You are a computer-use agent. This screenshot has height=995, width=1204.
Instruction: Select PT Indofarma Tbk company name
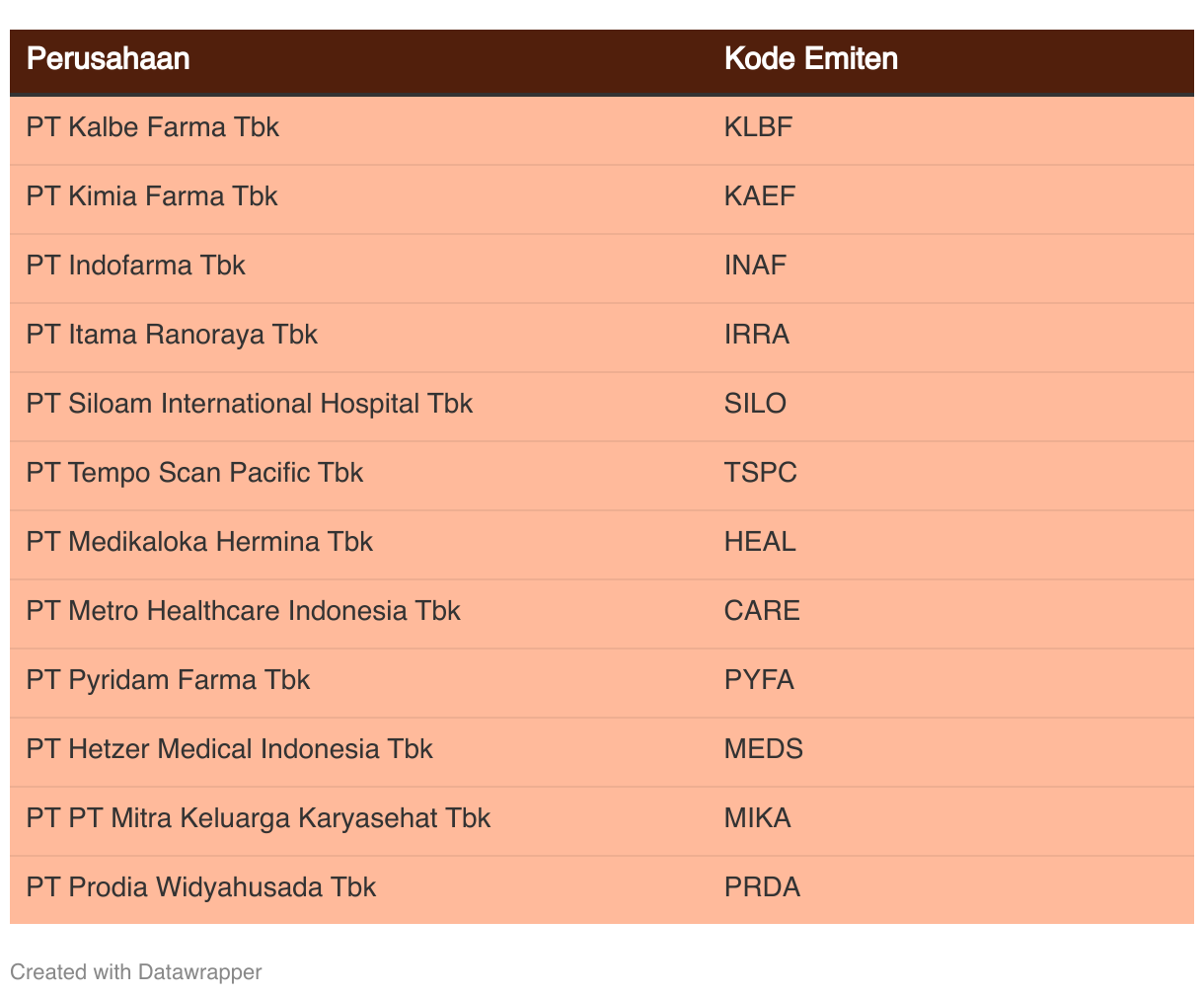pyautogui.click(x=136, y=266)
